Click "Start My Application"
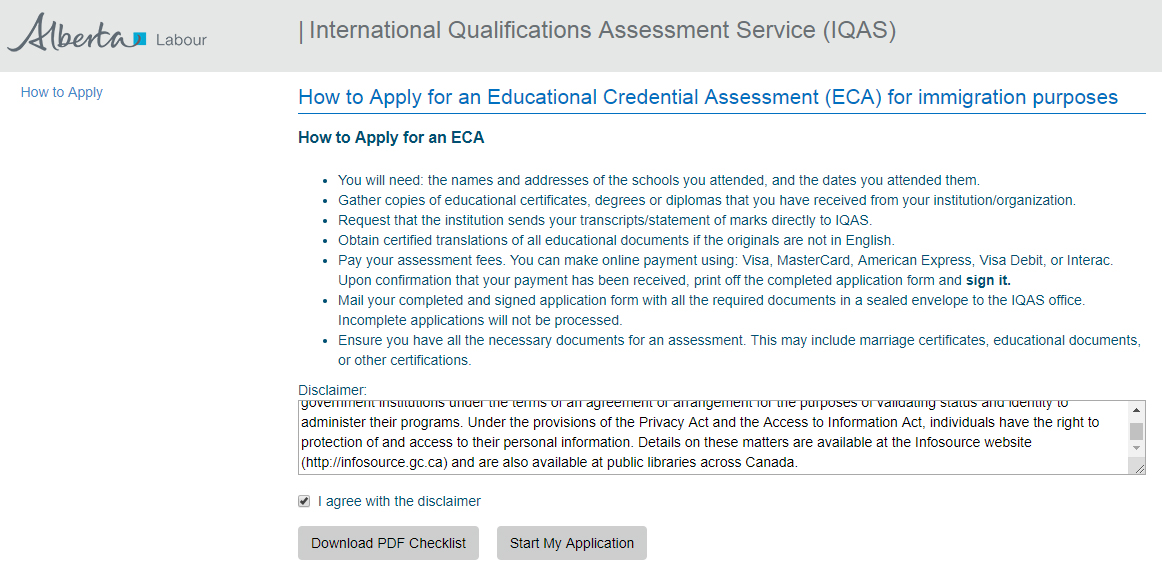This screenshot has height=579, width=1162. pos(571,543)
